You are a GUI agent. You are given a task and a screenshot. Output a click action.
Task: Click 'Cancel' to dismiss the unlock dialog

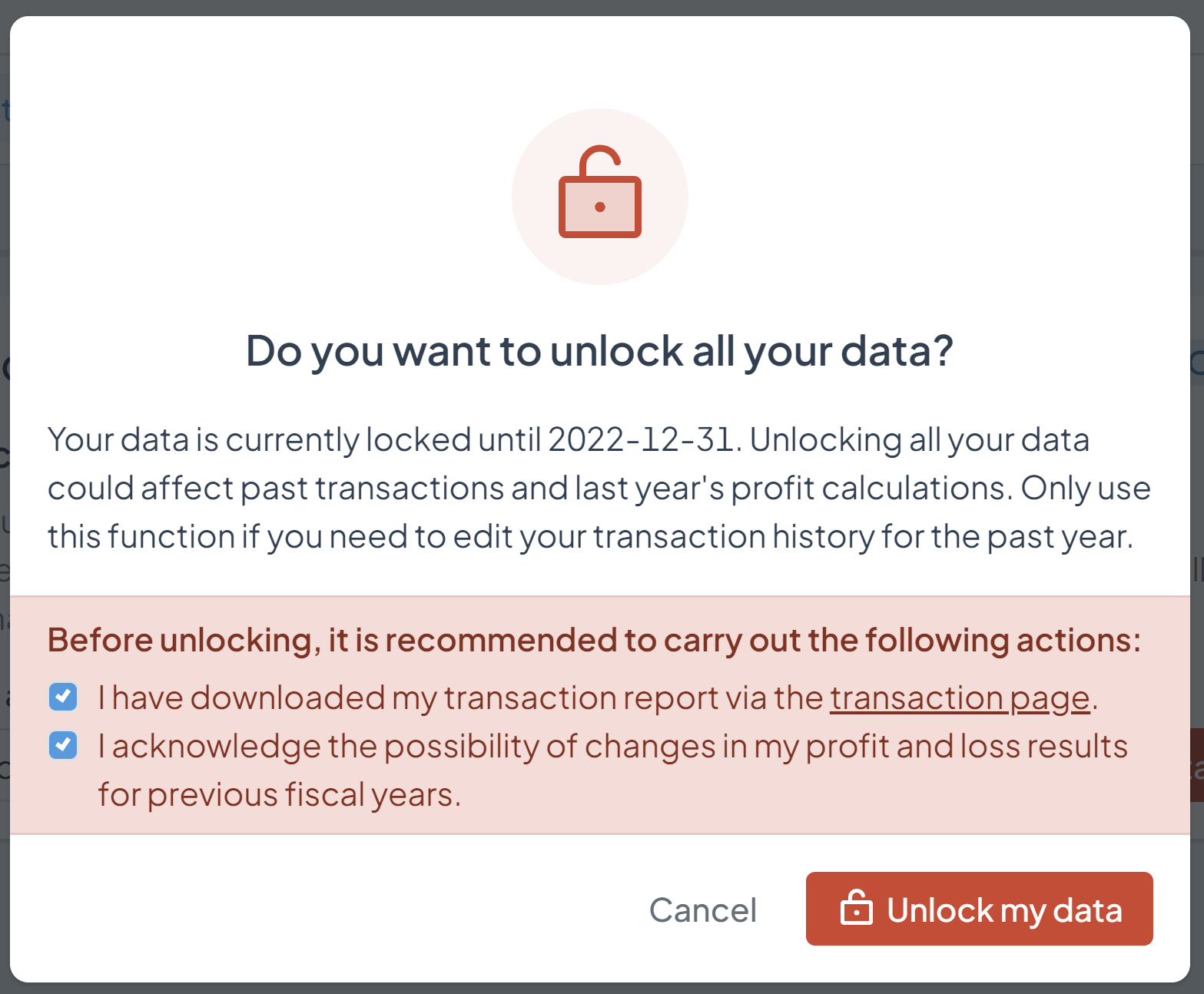[702, 910]
